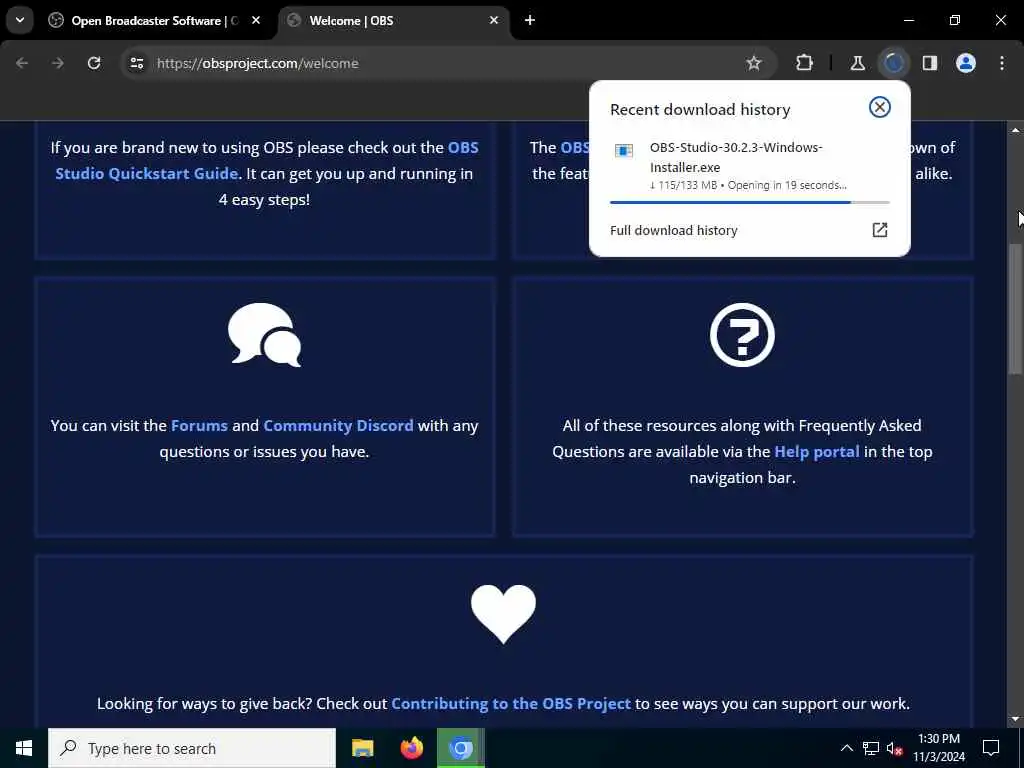Open the tab search dropdown arrow
Image resolution: width=1024 pixels, height=768 pixels.
tap(20, 20)
